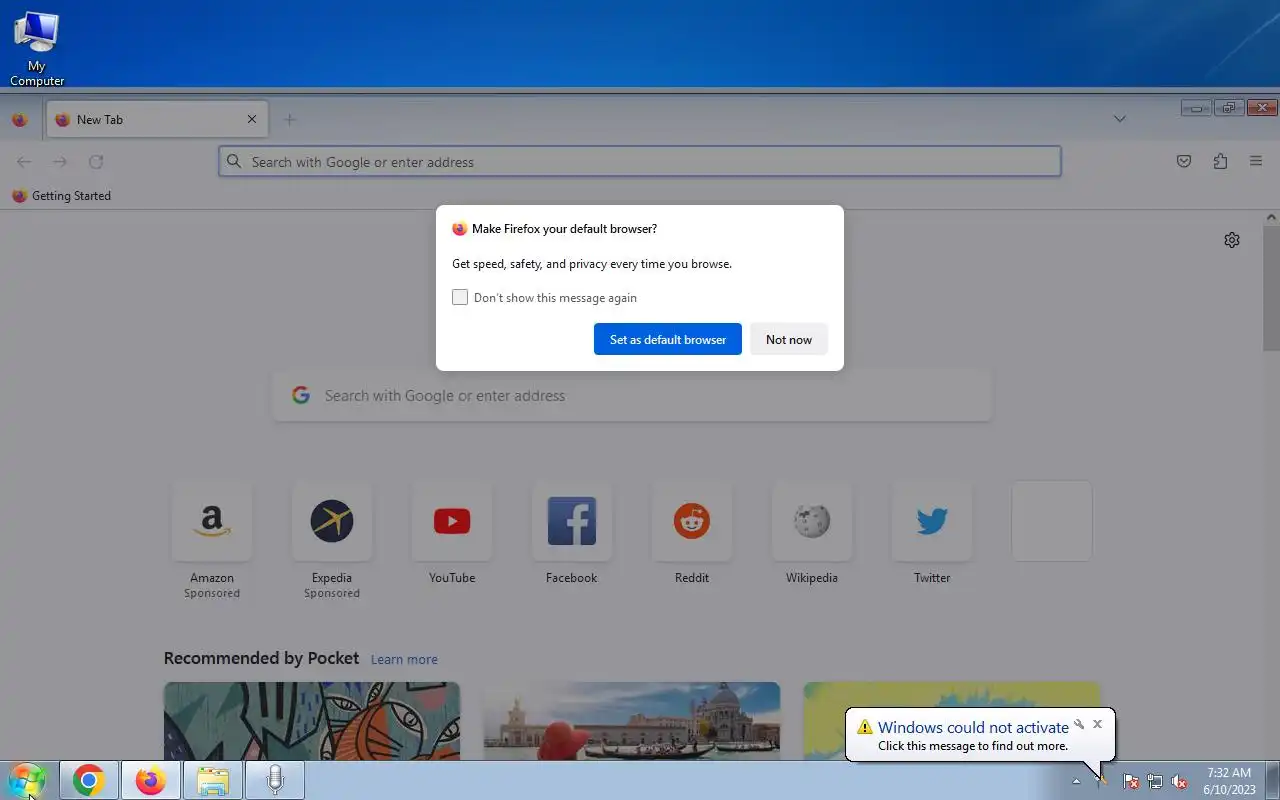Follow the Learn more Pocket link
Viewport: 1280px width, 800px height.
click(x=404, y=659)
